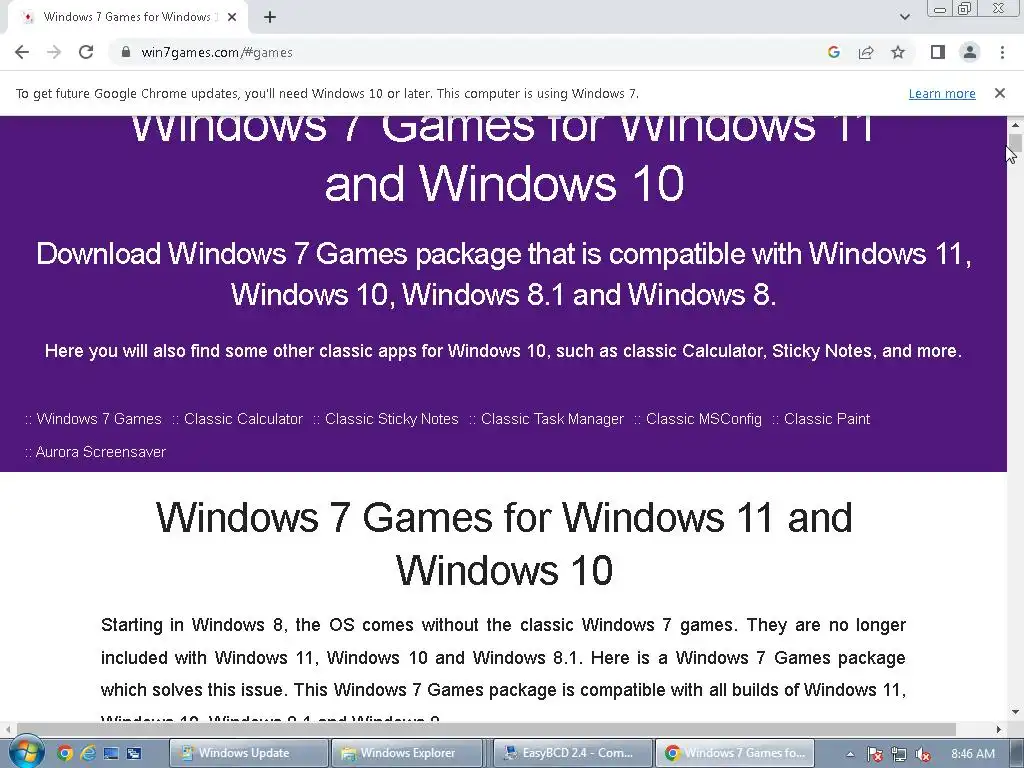
Task: Click the paragraph starting 'Starting in Windows 8'
Action: pos(503,671)
